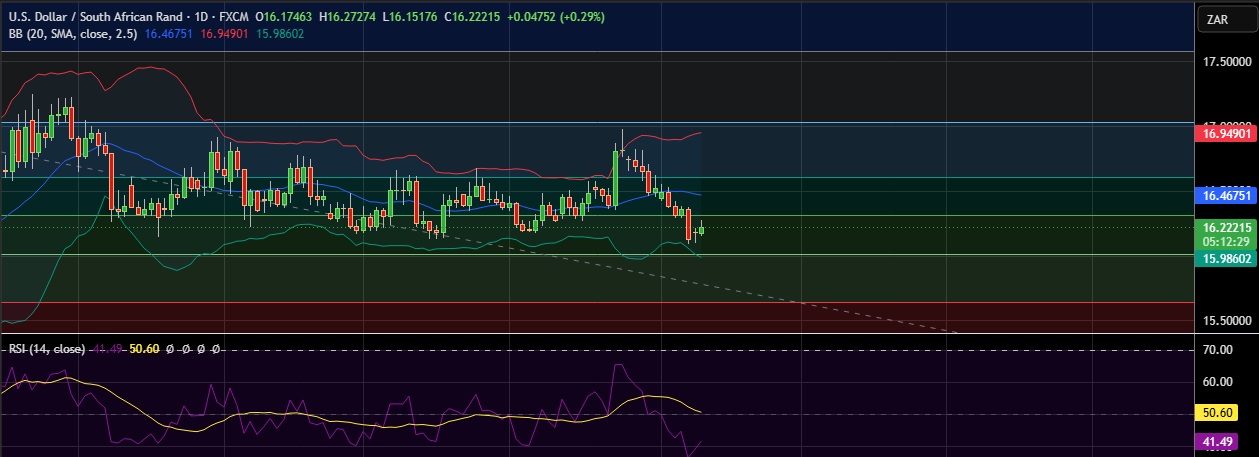Click the 17.50000 price scale label
This screenshot has width=1259, height=457.
pos(1229,62)
